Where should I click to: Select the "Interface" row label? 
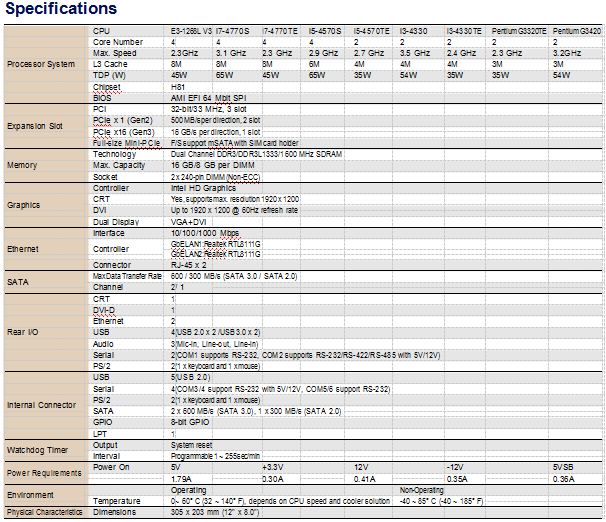coord(109,233)
